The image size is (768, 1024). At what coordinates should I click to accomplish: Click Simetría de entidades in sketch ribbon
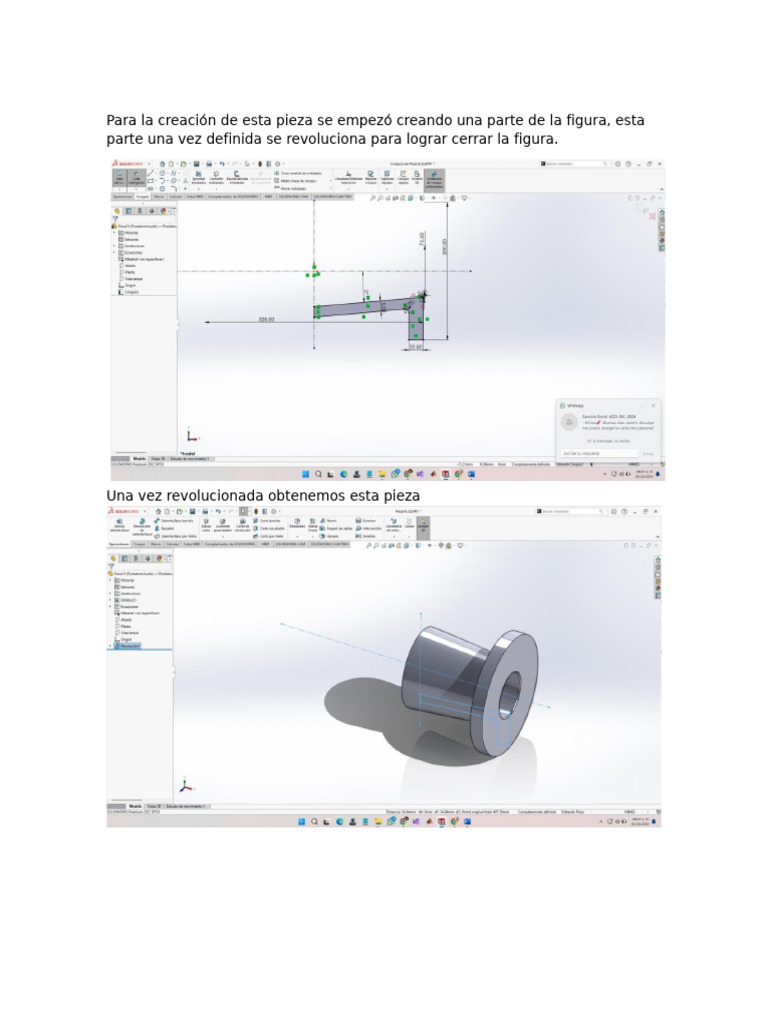click(x=298, y=173)
